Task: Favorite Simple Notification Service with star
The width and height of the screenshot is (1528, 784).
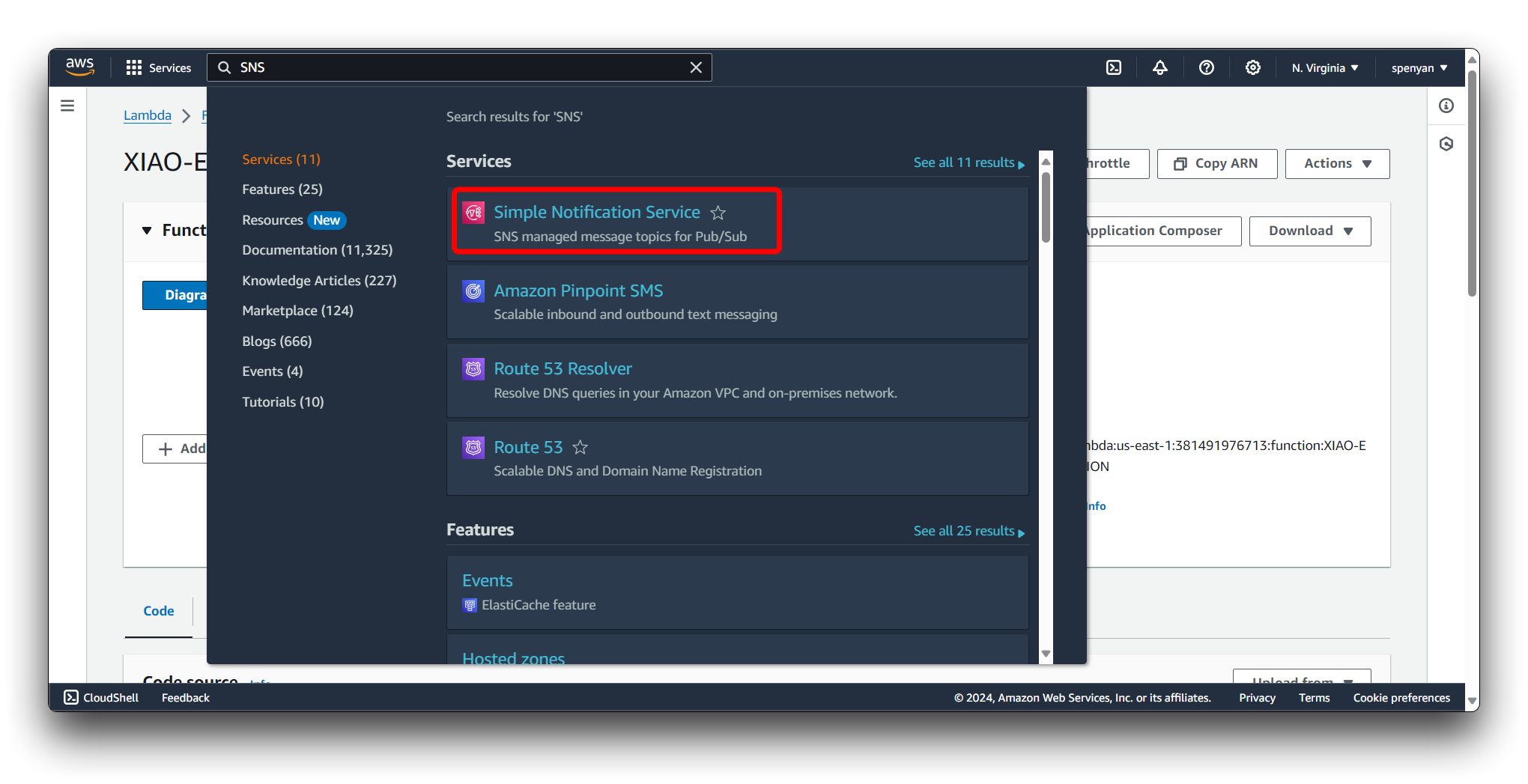Action: click(718, 213)
